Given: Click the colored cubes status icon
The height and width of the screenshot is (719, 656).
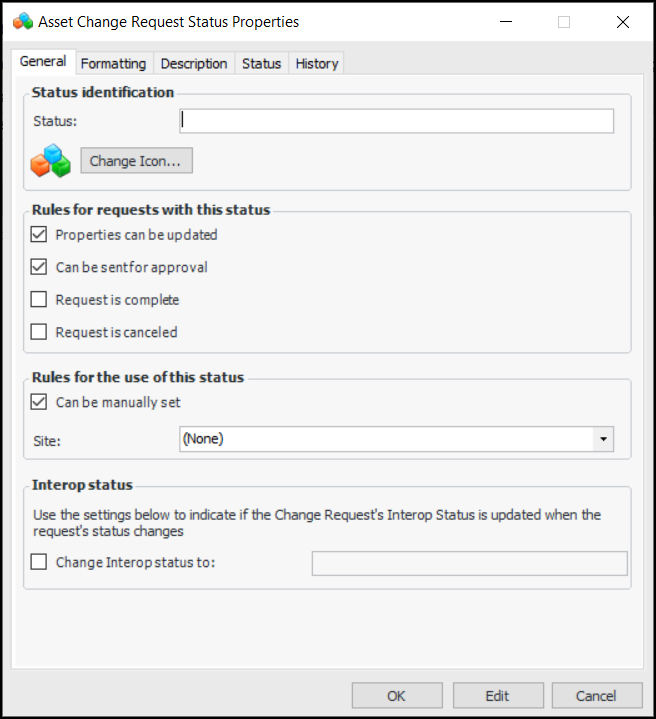Looking at the screenshot, I should [x=51, y=161].
